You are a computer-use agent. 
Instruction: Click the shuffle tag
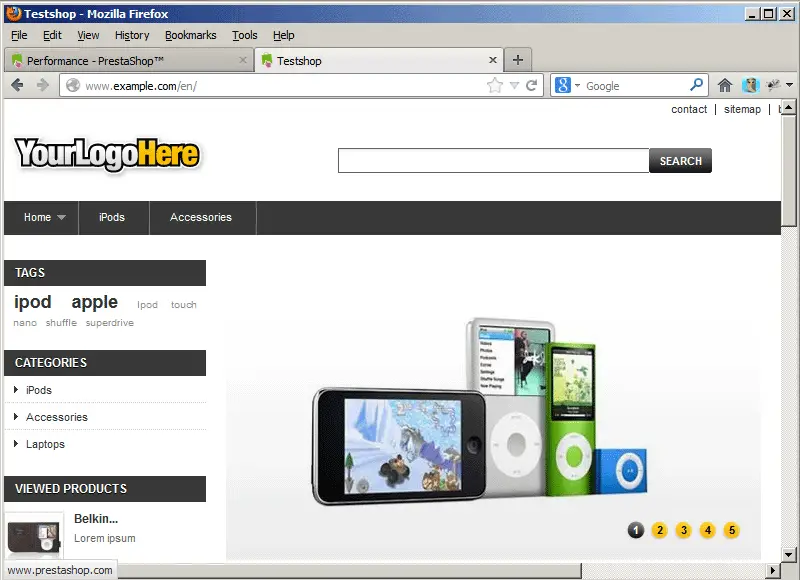tap(61, 323)
